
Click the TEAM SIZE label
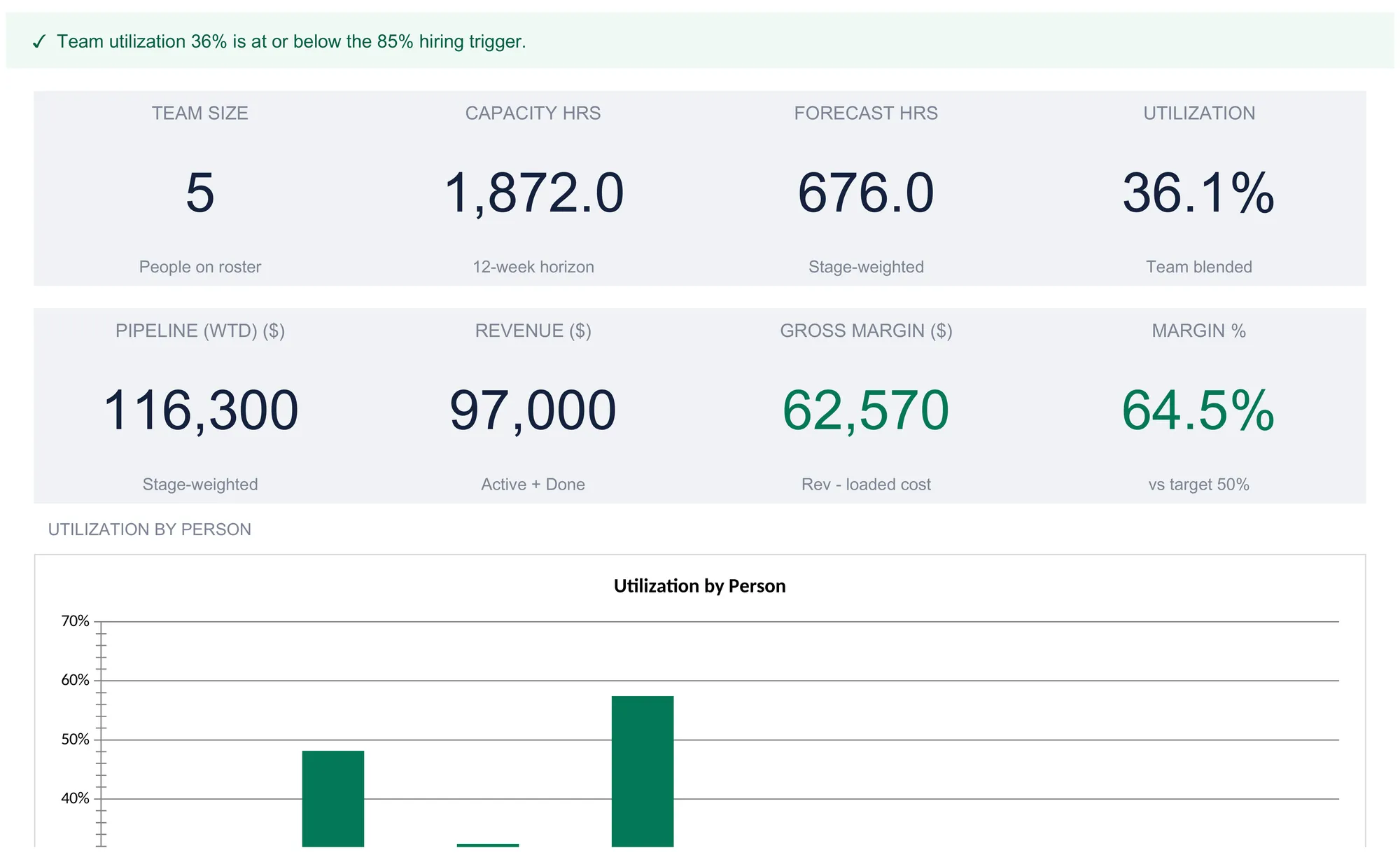200,113
